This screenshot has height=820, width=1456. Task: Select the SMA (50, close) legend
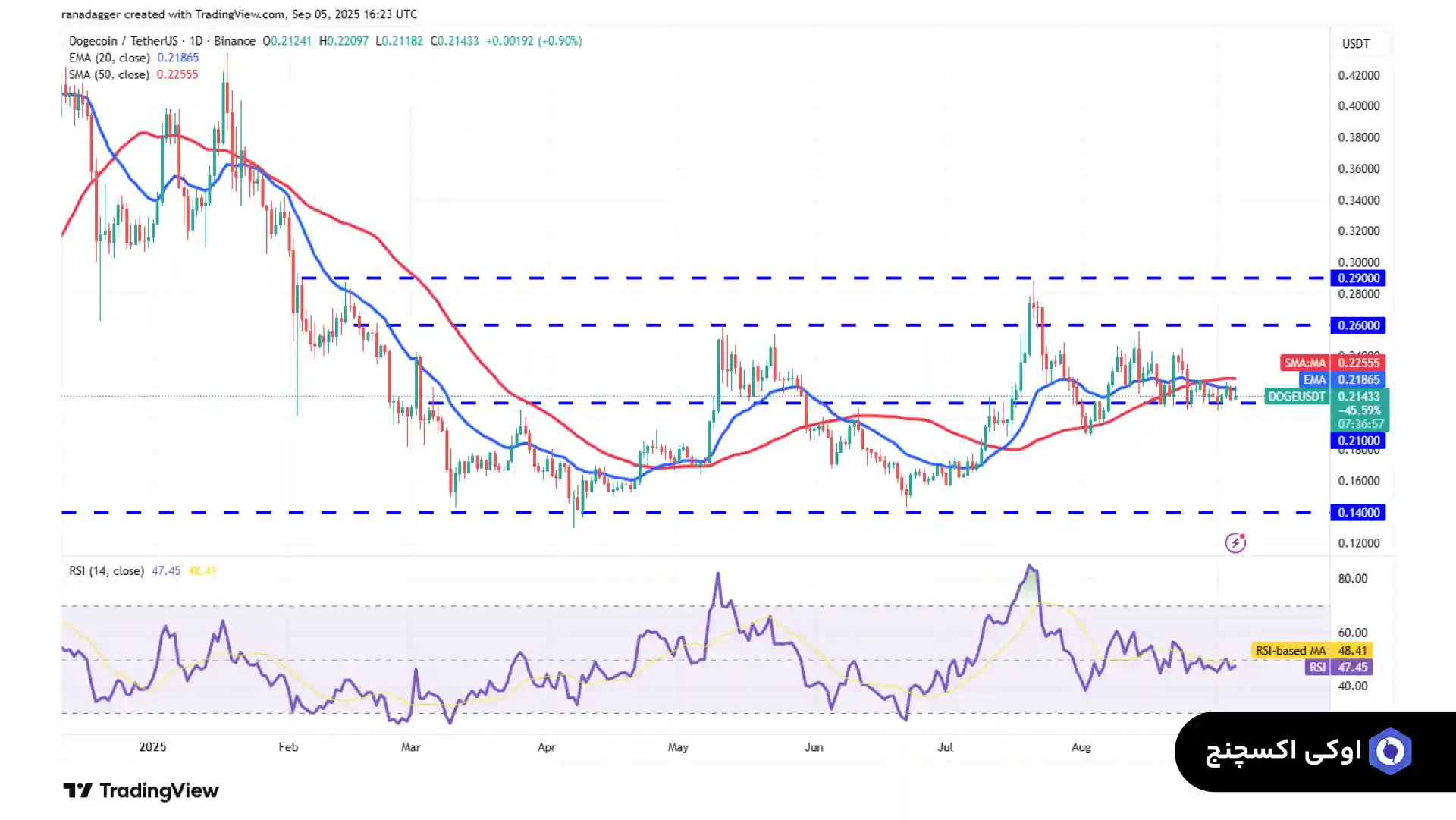click(109, 74)
